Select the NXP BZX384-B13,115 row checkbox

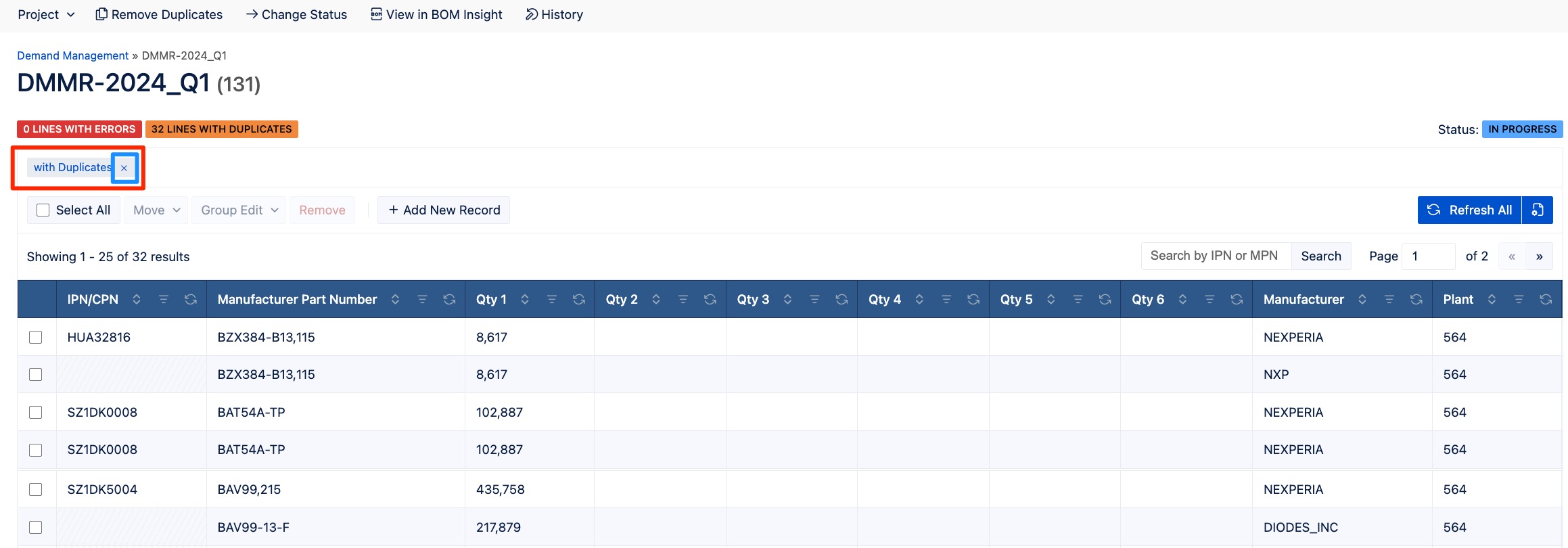[36, 374]
